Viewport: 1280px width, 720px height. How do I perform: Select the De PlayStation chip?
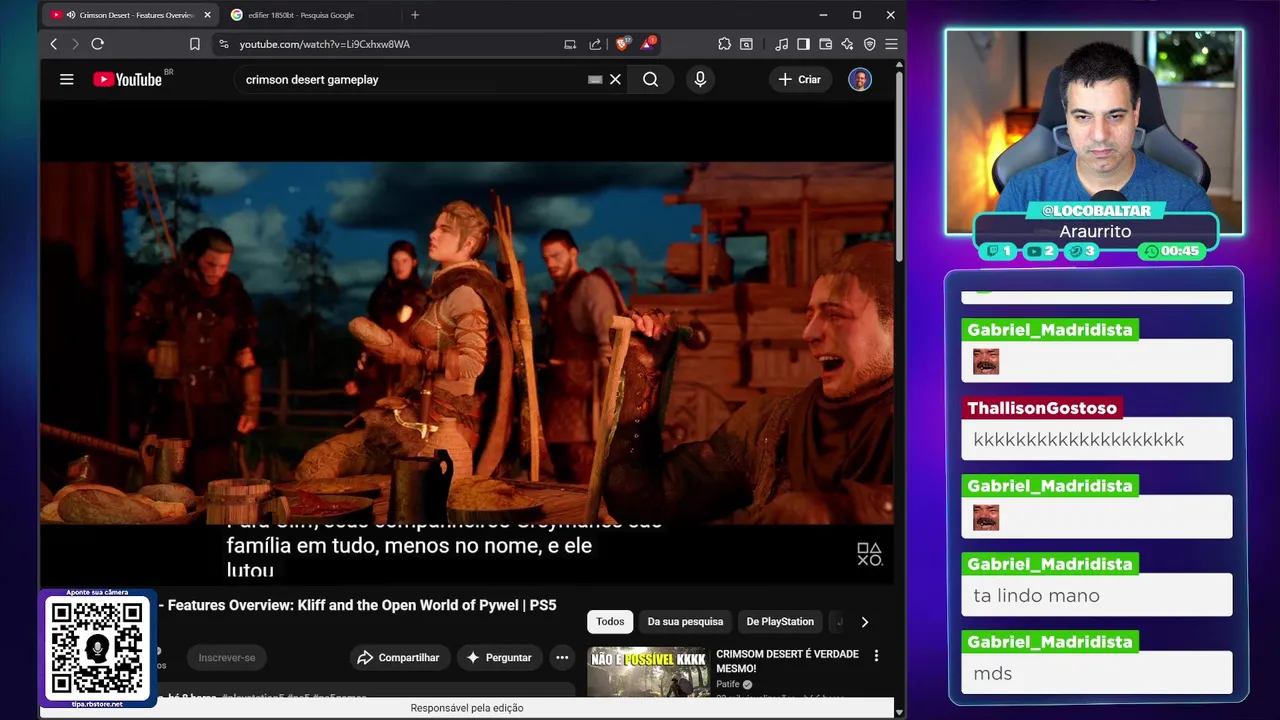click(x=780, y=622)
